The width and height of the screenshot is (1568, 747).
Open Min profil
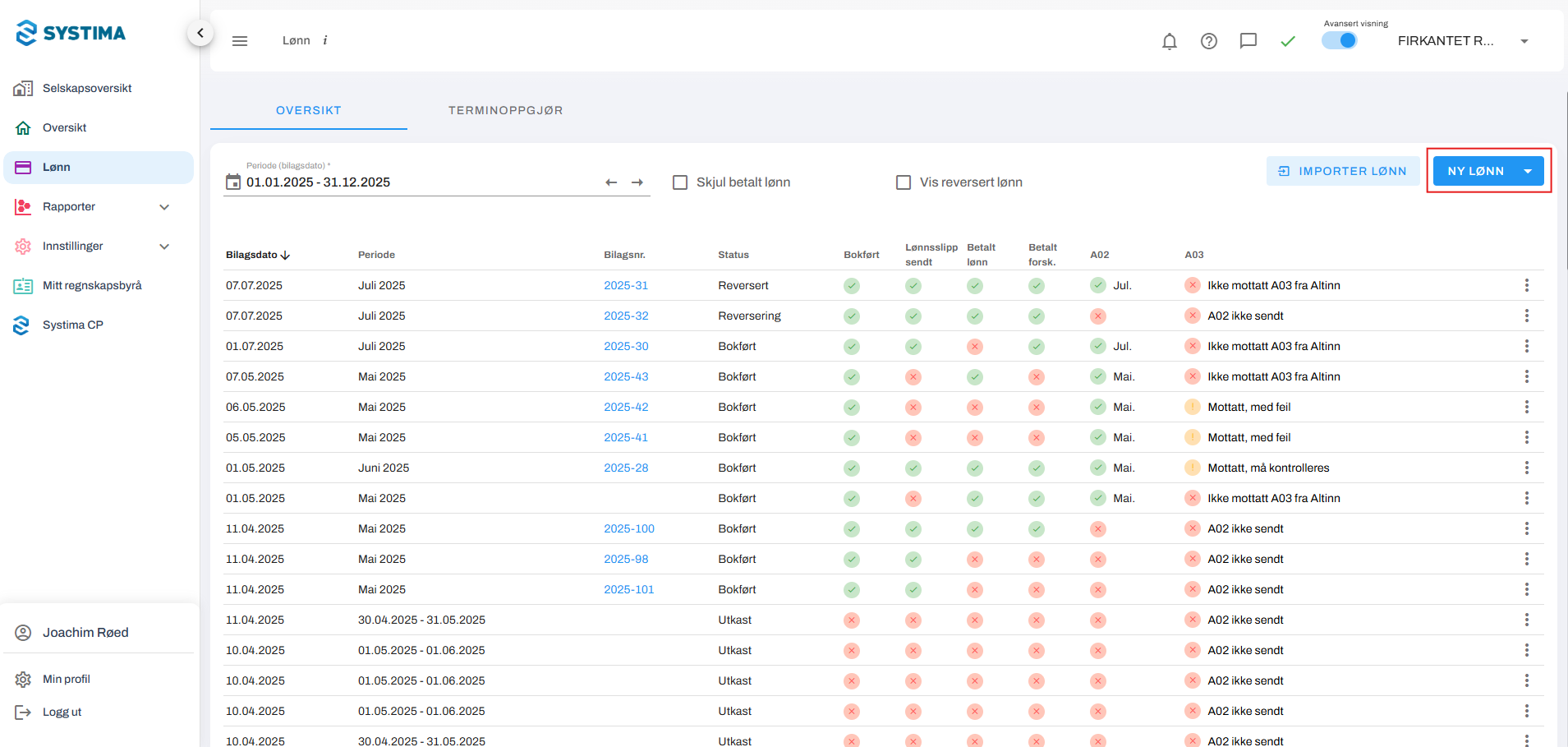click(67, 679)
